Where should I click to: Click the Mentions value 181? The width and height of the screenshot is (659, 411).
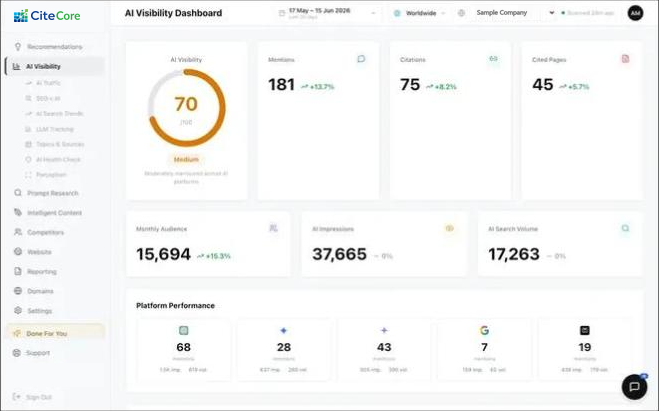pos(281,85)
